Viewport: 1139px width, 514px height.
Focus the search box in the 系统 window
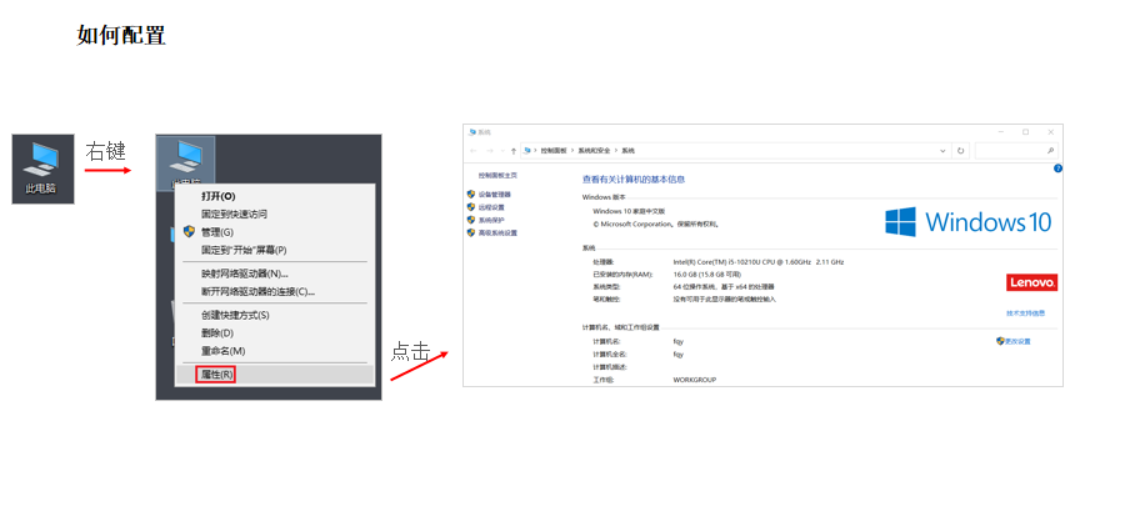point(1016,151)
